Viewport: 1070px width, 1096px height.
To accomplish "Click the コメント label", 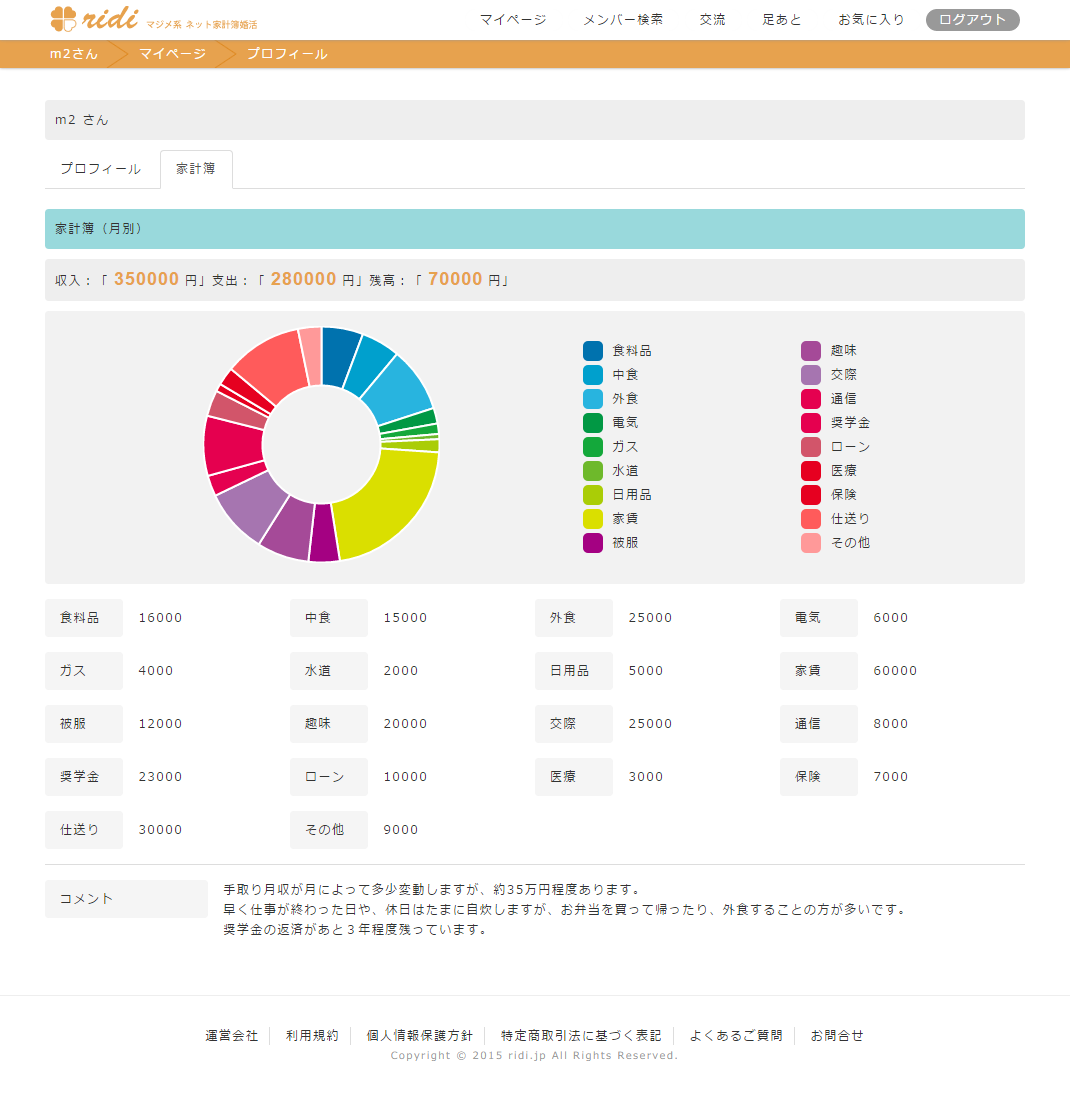I will coord(126,899).
